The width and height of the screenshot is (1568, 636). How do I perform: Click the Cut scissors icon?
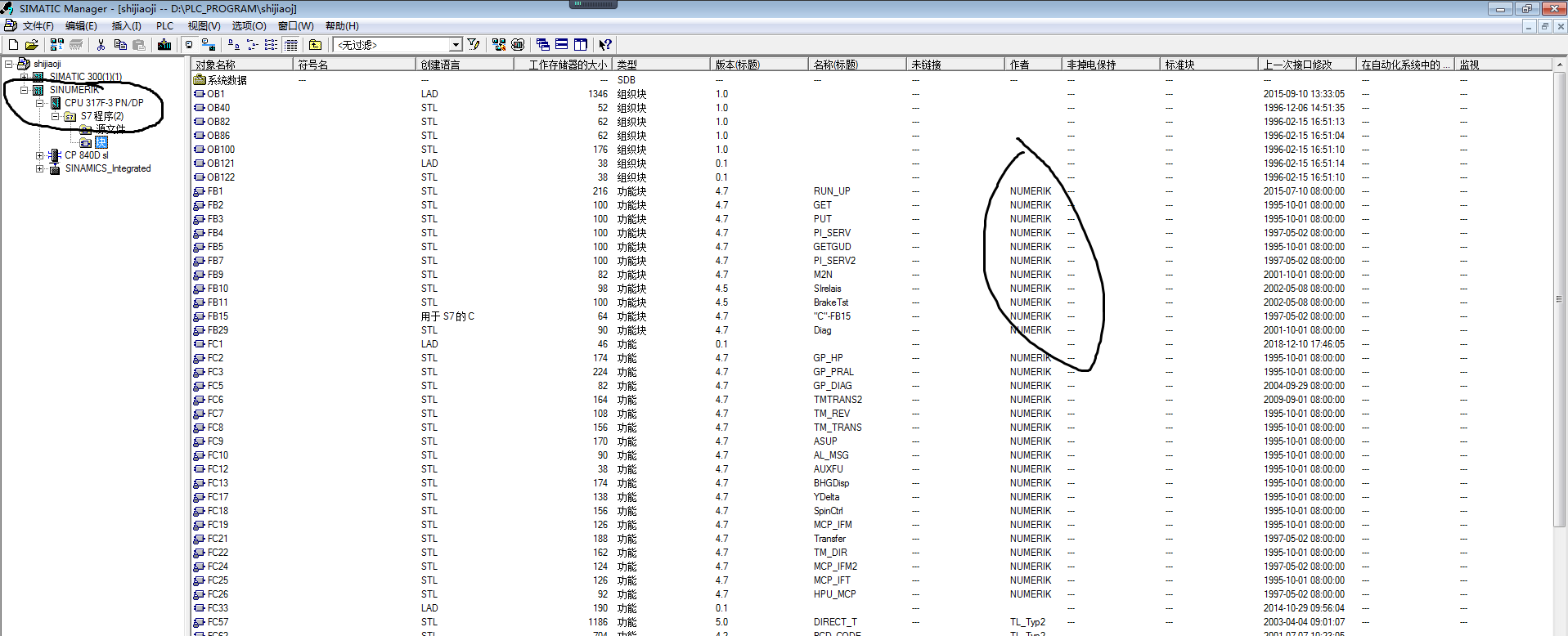(101, 45)
